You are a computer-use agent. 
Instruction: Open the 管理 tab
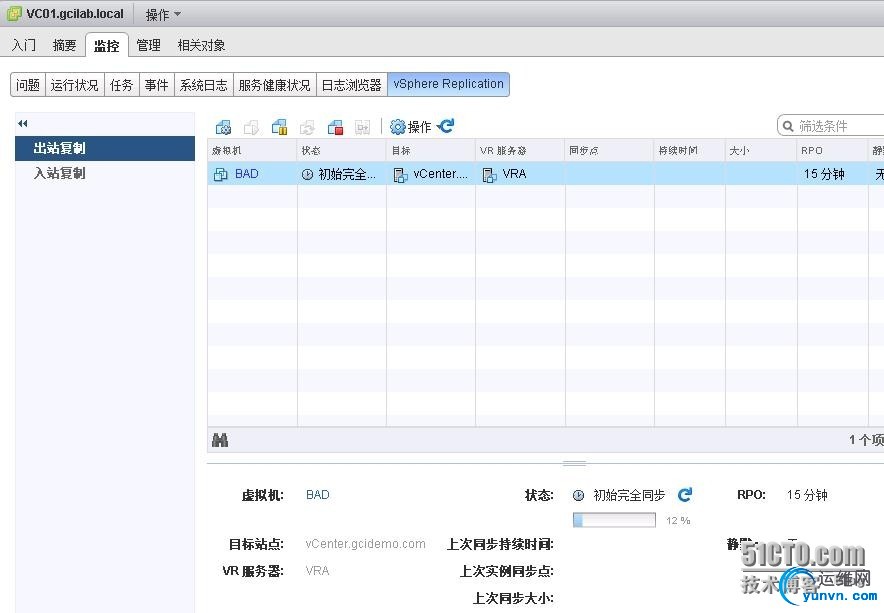(x=148, y=45)
